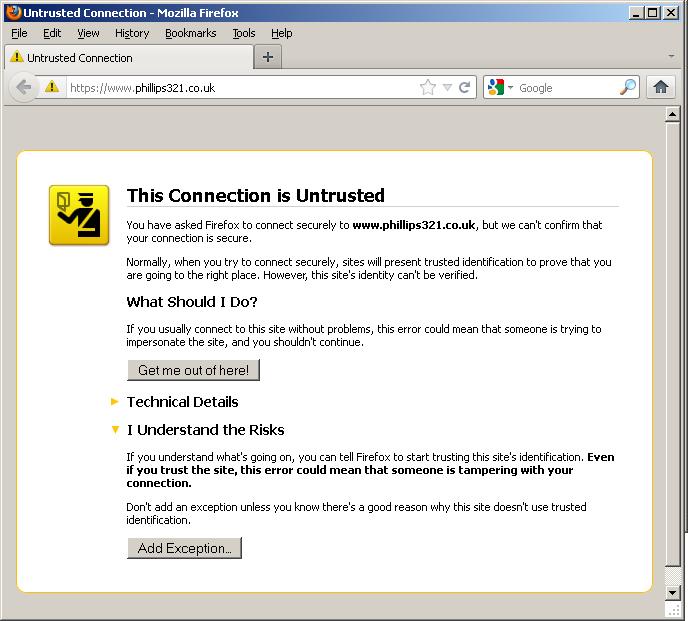This screenshot has width=688, height=621.
Task: Open a new tab with plus button
Action: click(x=268, y=57)
